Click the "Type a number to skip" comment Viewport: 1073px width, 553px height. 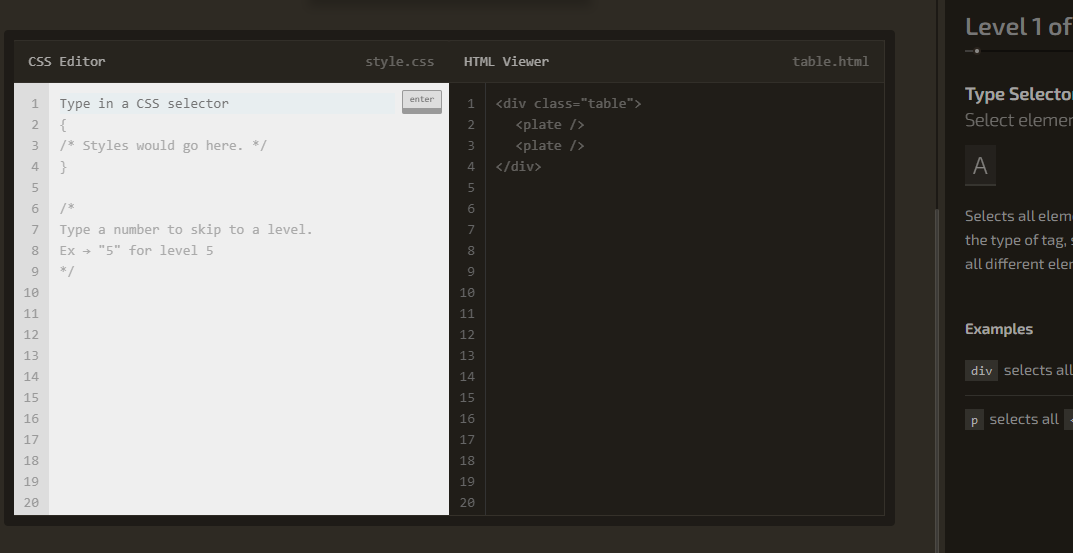[x=186, y=229]
